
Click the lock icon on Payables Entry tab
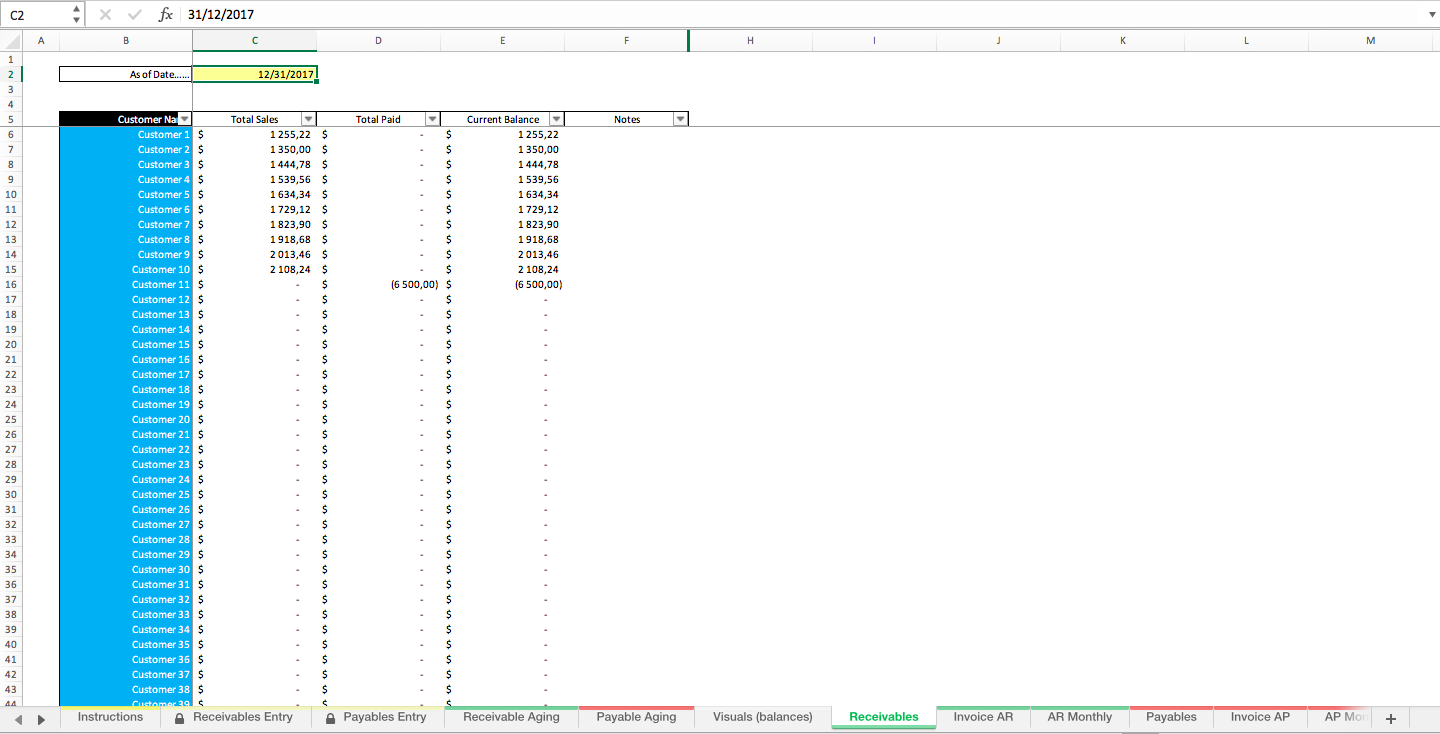pos(331,717)
